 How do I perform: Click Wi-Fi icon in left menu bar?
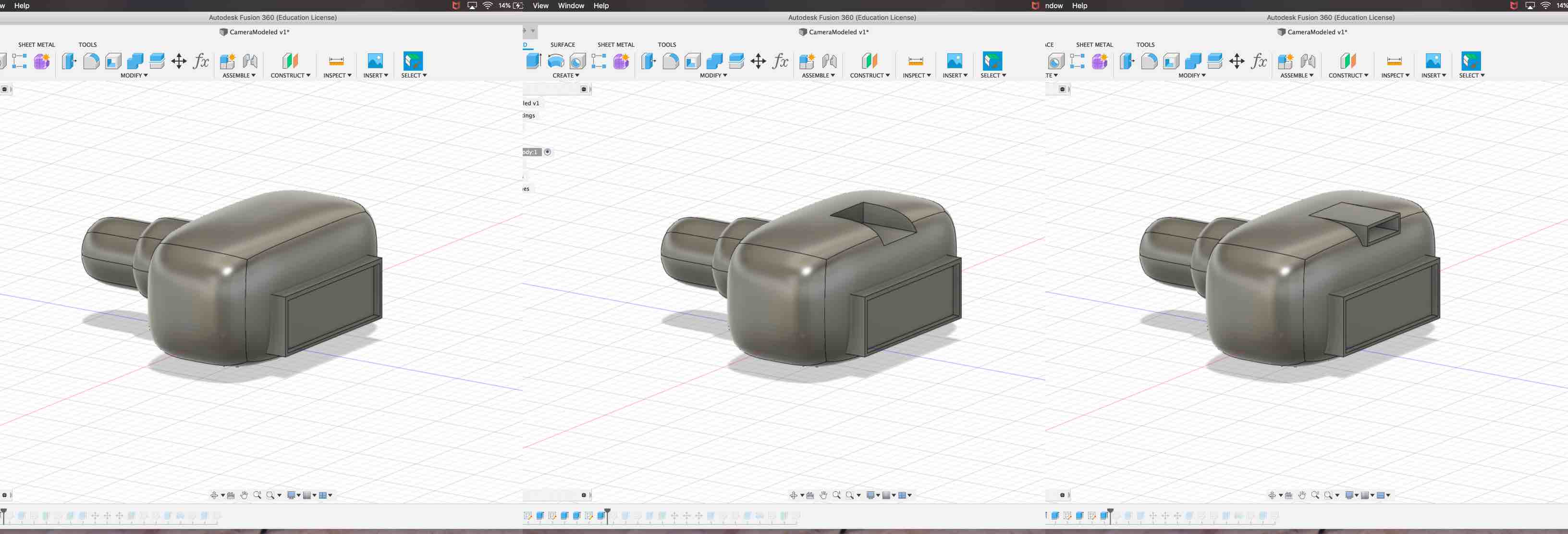tap(488, 5)
